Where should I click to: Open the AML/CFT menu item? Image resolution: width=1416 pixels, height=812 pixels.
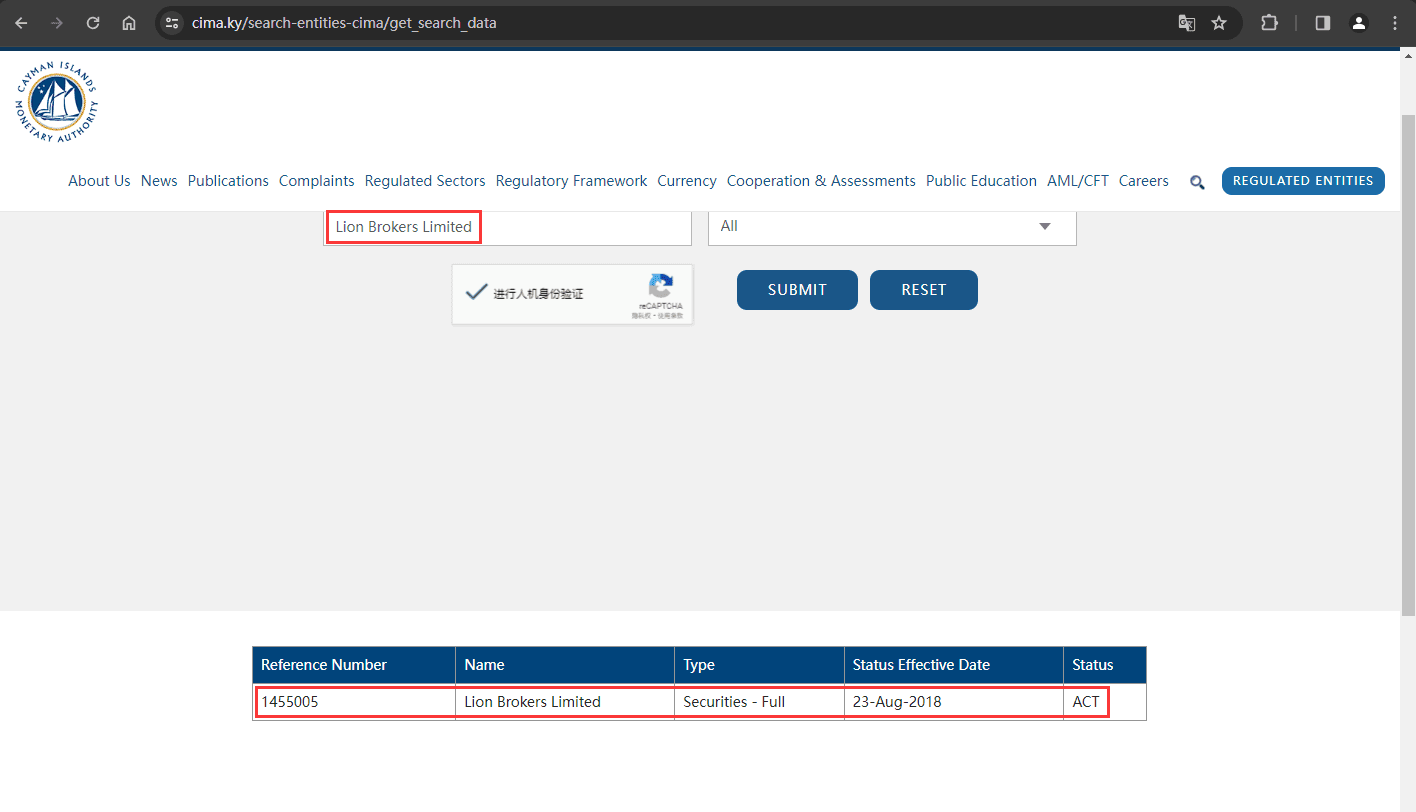(x=1078, y=181)
